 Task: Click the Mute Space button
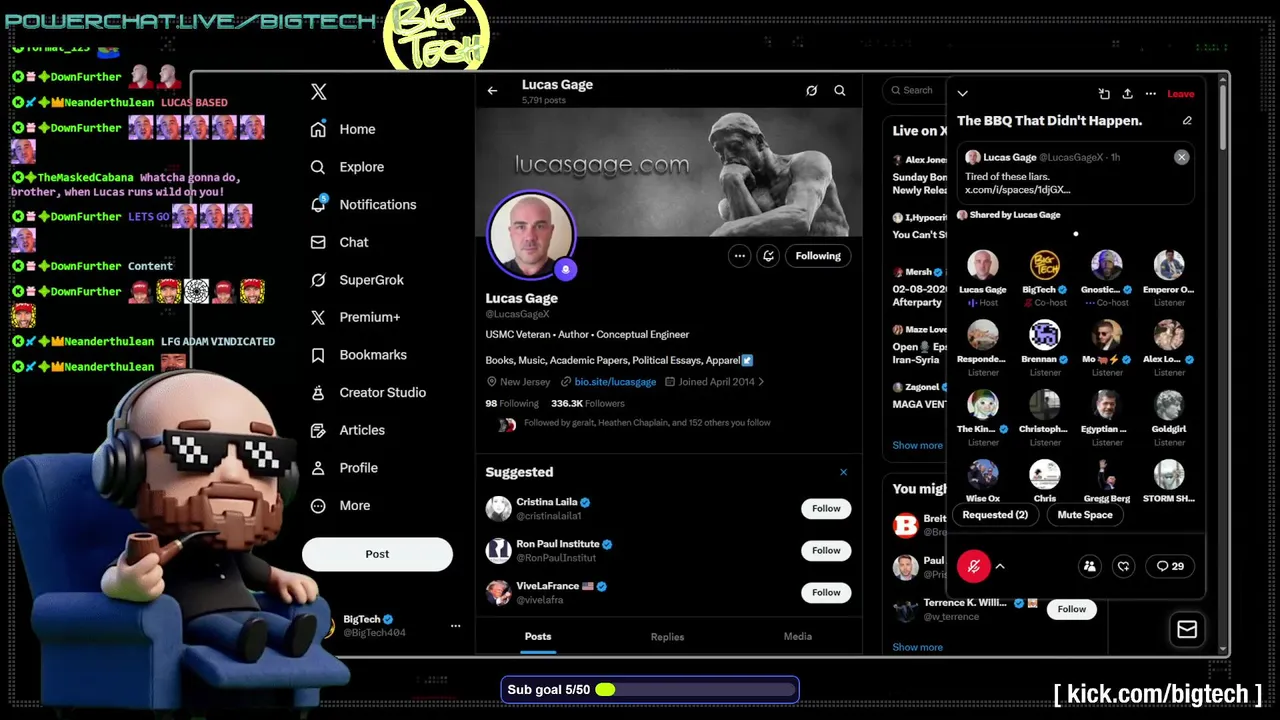[1085, 515]
